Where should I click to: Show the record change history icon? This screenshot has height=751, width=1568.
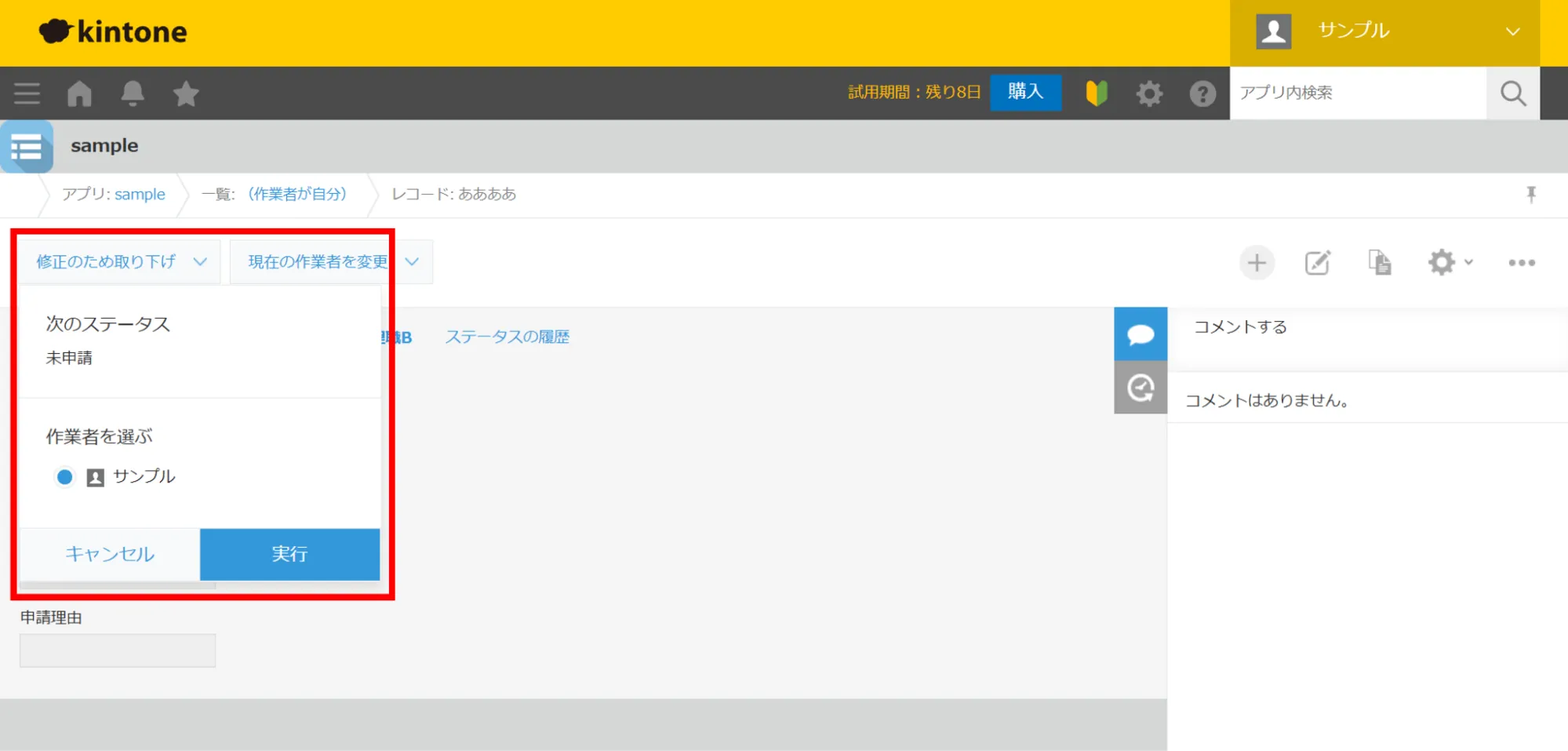point(1141,388)
